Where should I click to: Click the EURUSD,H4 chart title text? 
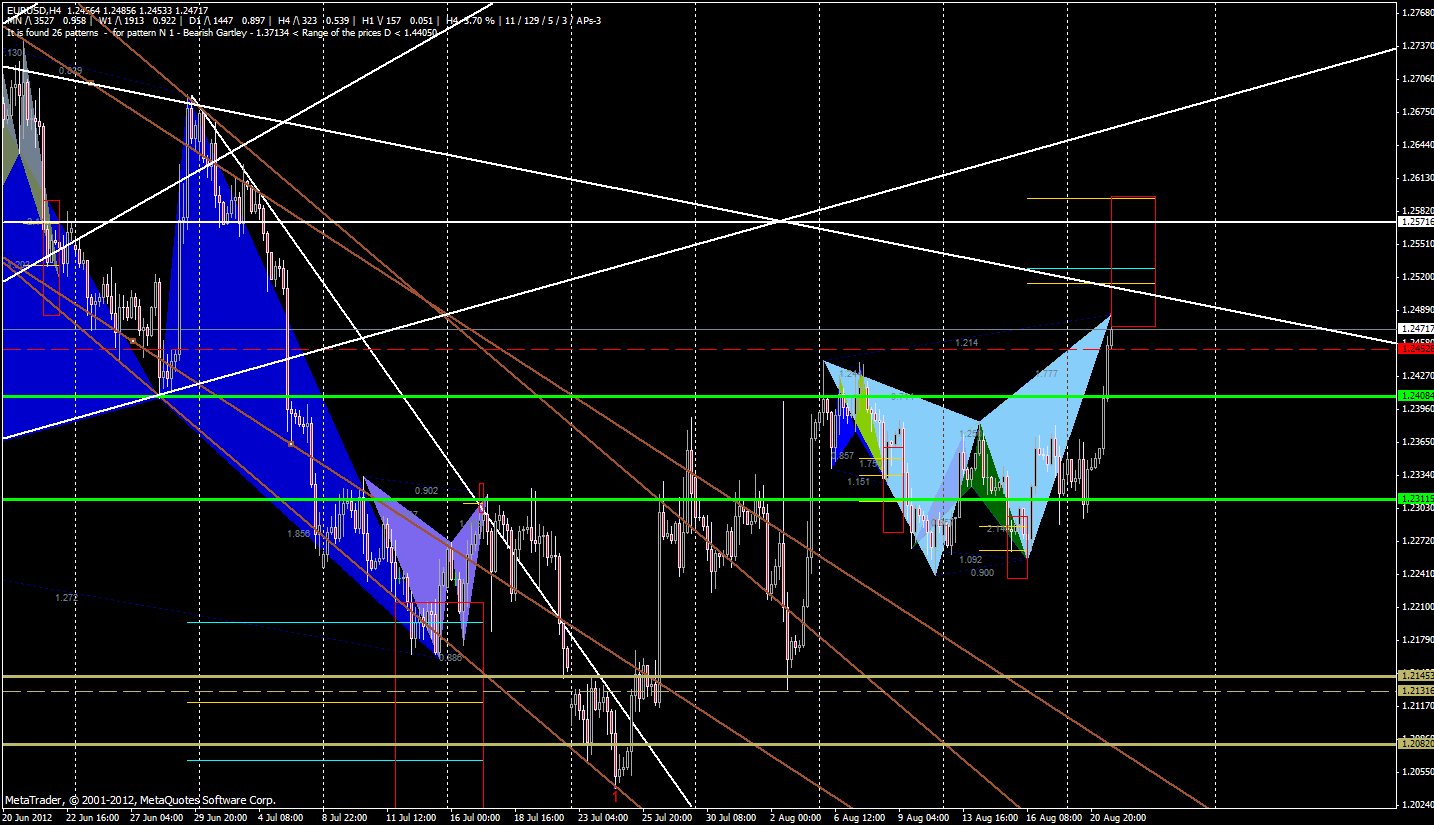pyautogui.click(x=36, y=10)
